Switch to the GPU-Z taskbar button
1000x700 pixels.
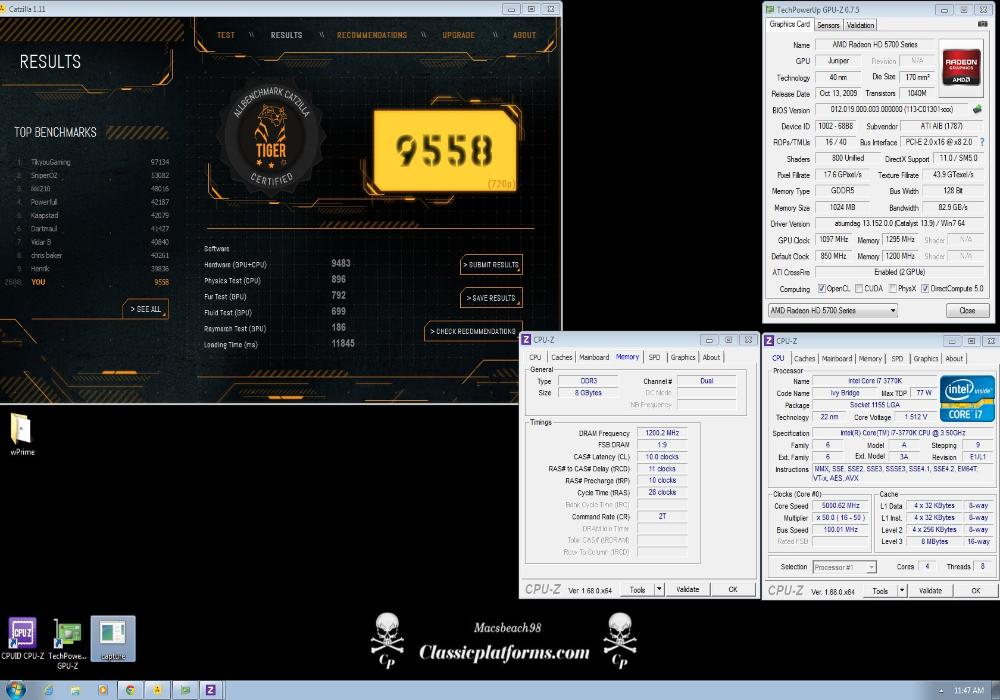tap(184, 690)
